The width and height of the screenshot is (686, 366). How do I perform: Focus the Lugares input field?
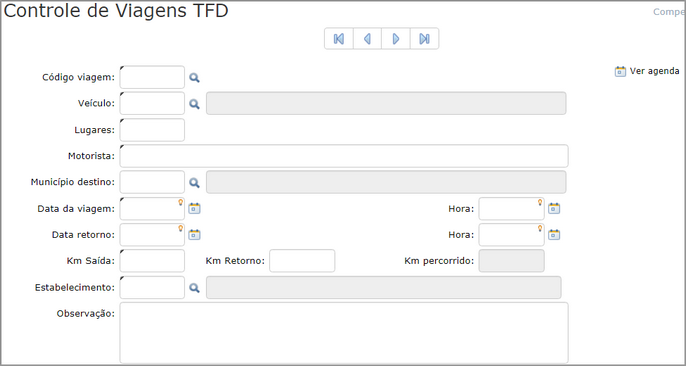point(152,130)
